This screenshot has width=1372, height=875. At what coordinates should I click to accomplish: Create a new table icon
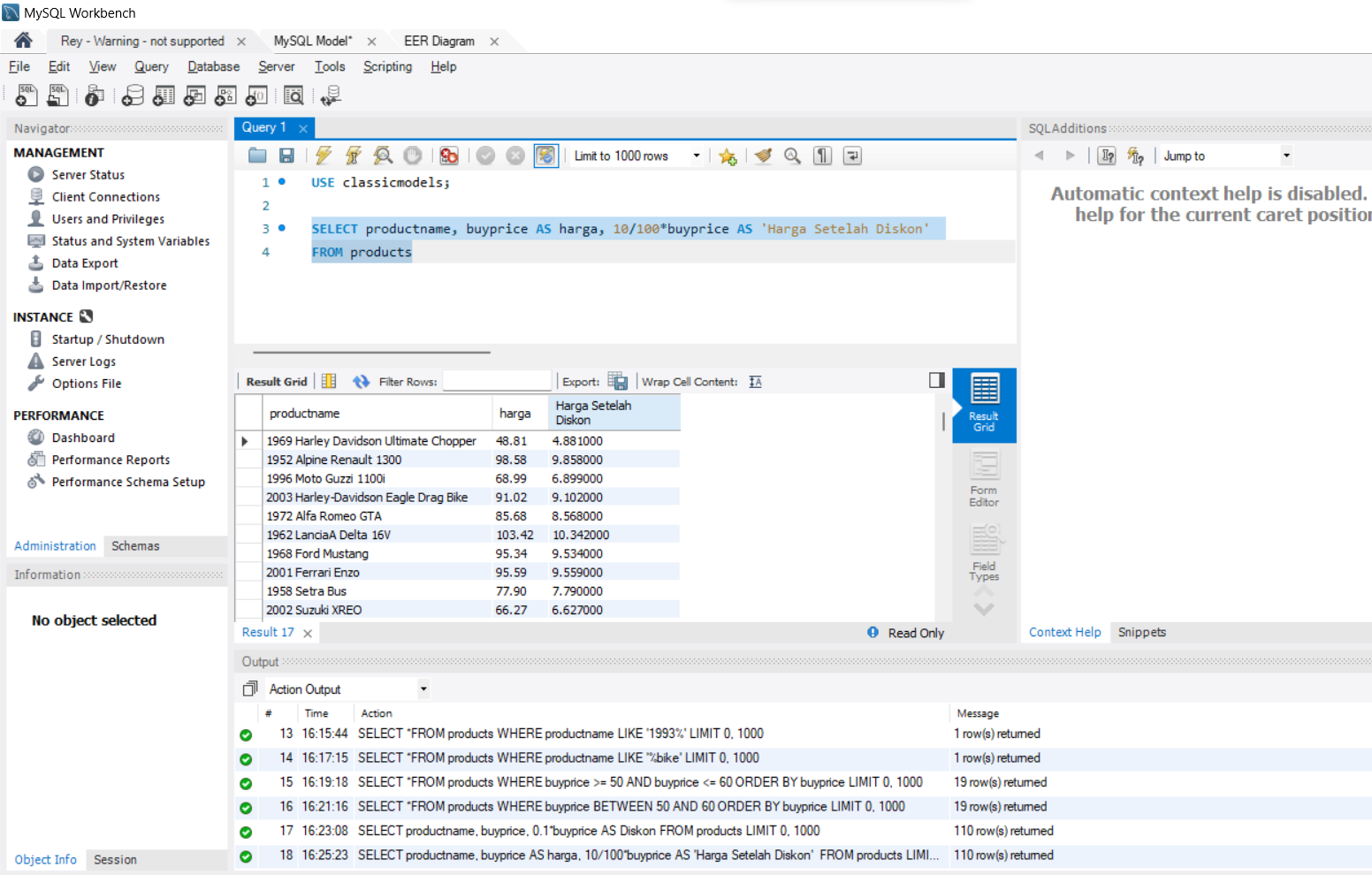(164, 95)
